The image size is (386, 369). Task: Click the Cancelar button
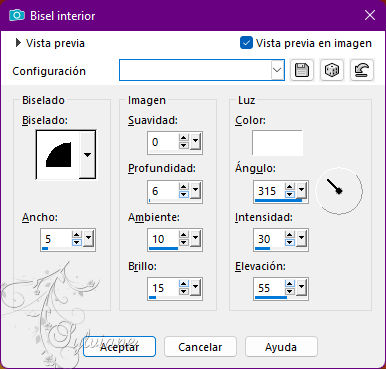(x=200, y=347)
